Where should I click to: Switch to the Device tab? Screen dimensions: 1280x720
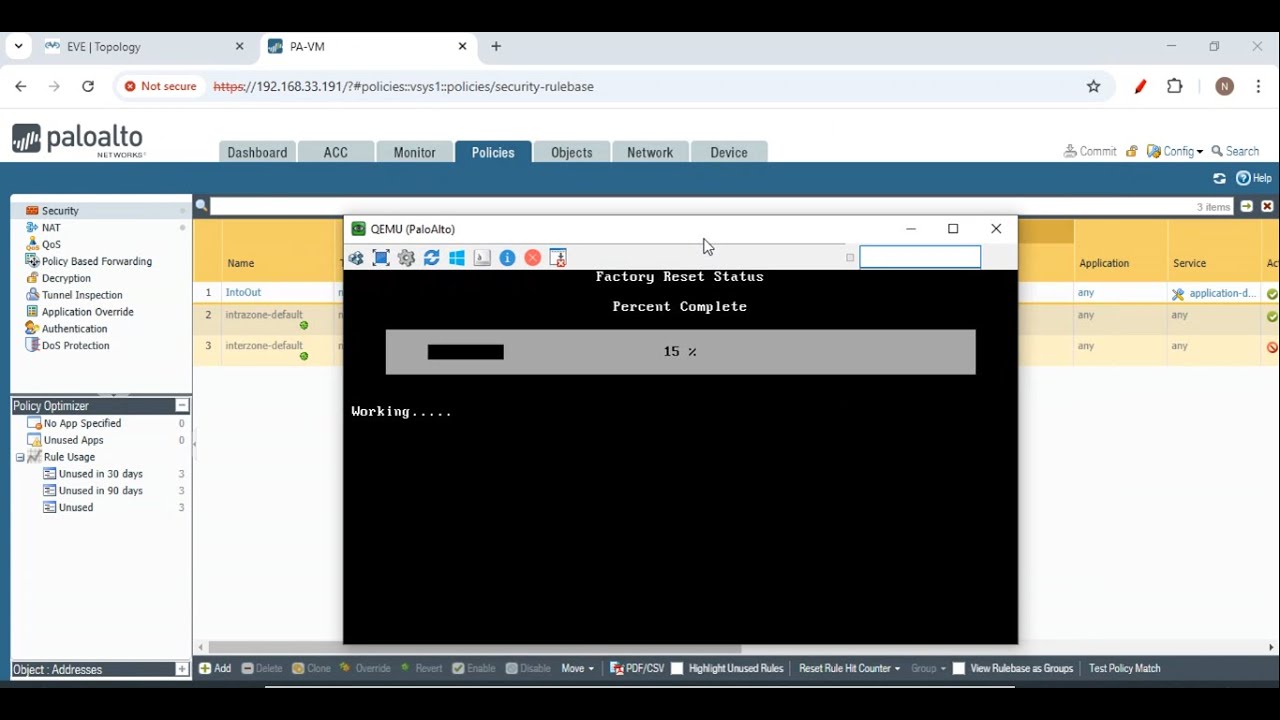[729, 152]
